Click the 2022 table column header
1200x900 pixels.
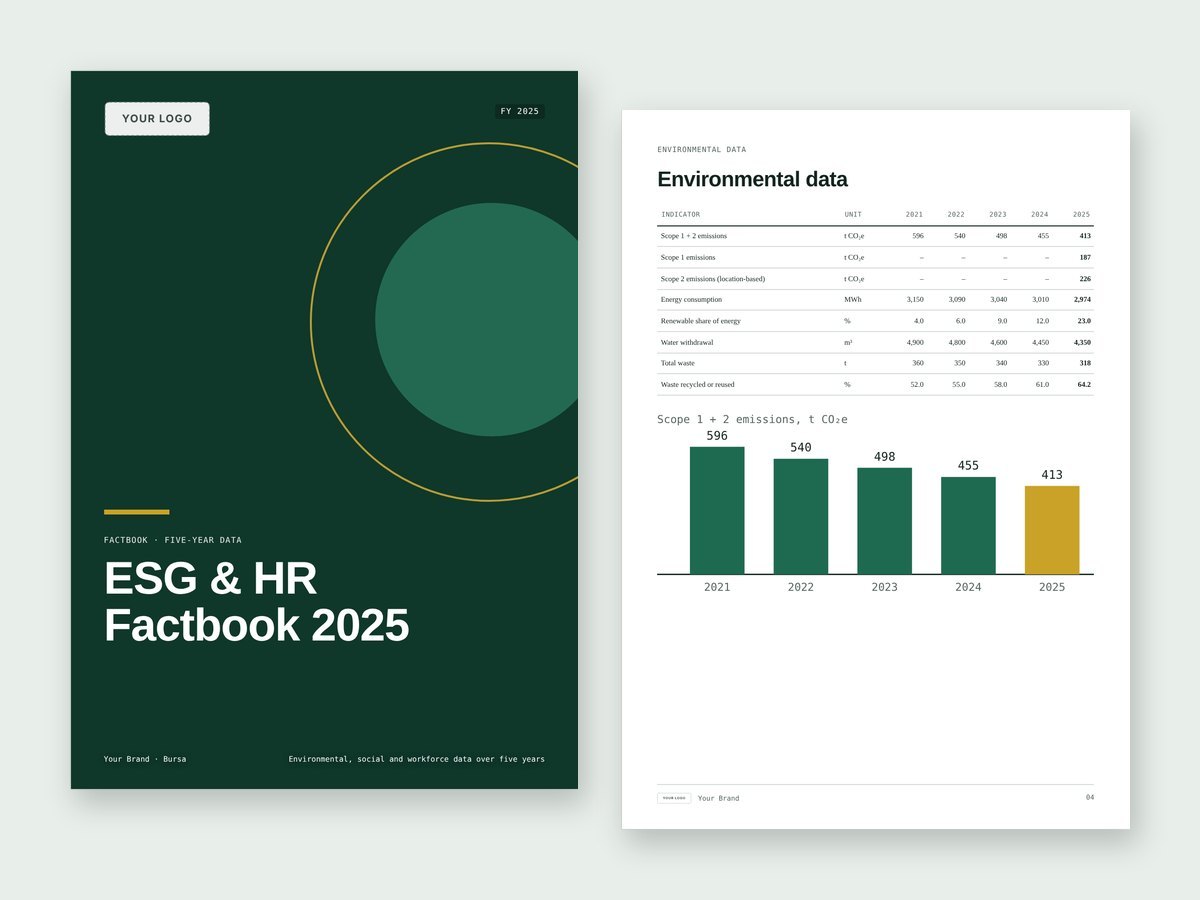pos(957,214)
